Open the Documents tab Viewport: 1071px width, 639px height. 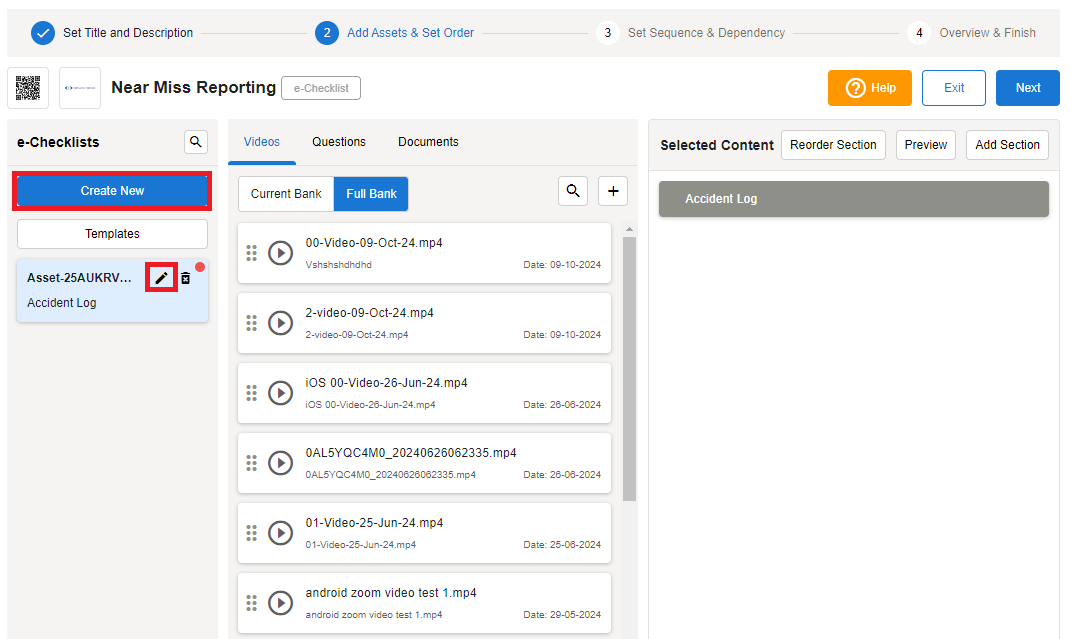(428, 142)
